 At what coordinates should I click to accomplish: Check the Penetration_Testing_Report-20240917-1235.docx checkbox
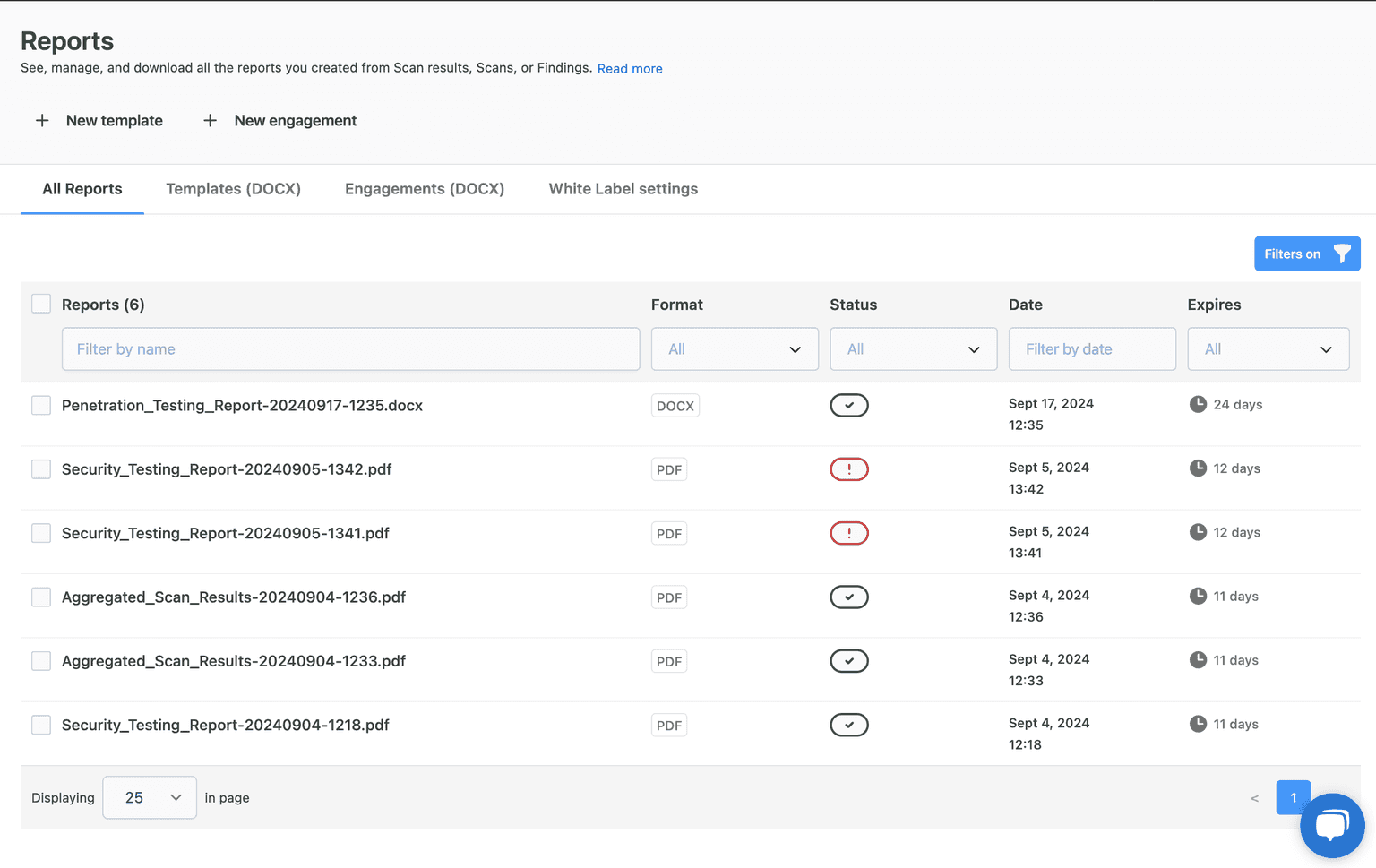click(x=41, y=405)
